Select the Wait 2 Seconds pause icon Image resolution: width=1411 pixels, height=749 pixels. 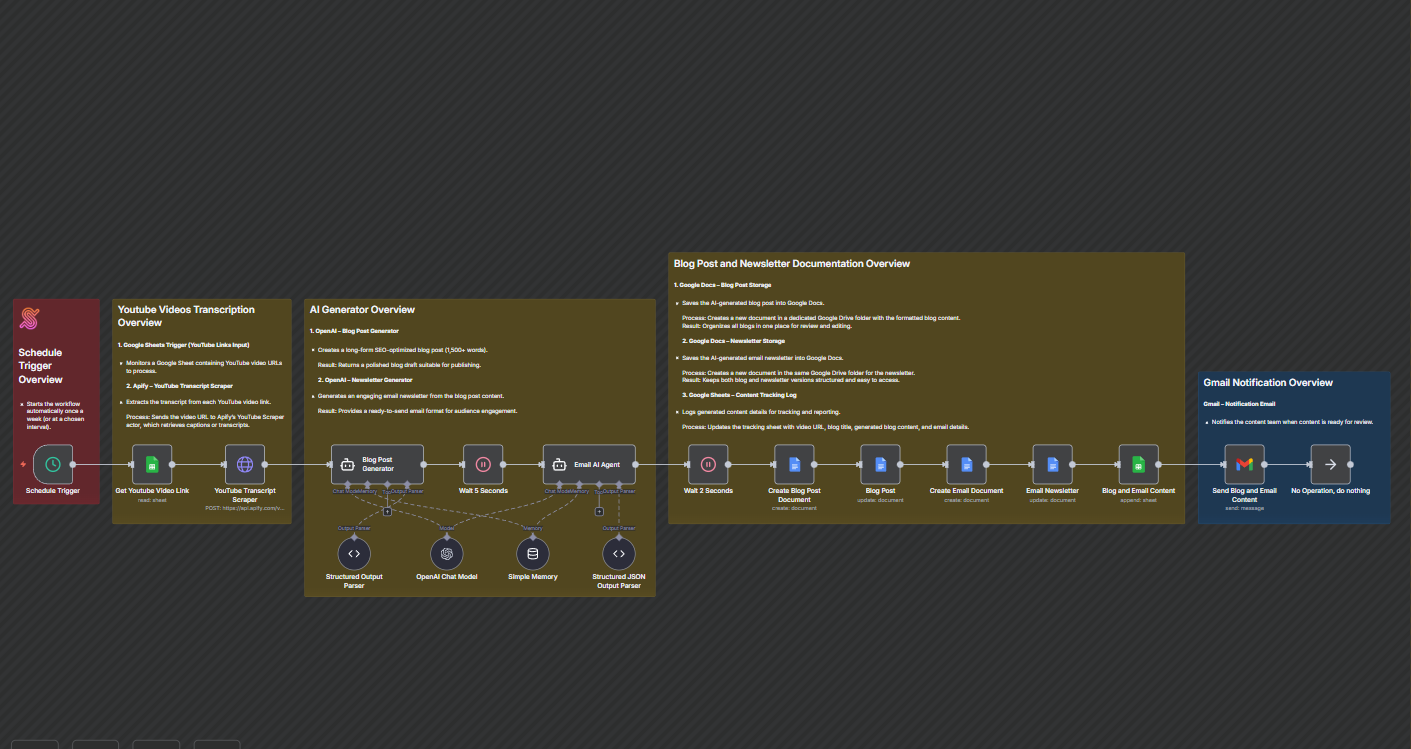click(x=707, y=464)
